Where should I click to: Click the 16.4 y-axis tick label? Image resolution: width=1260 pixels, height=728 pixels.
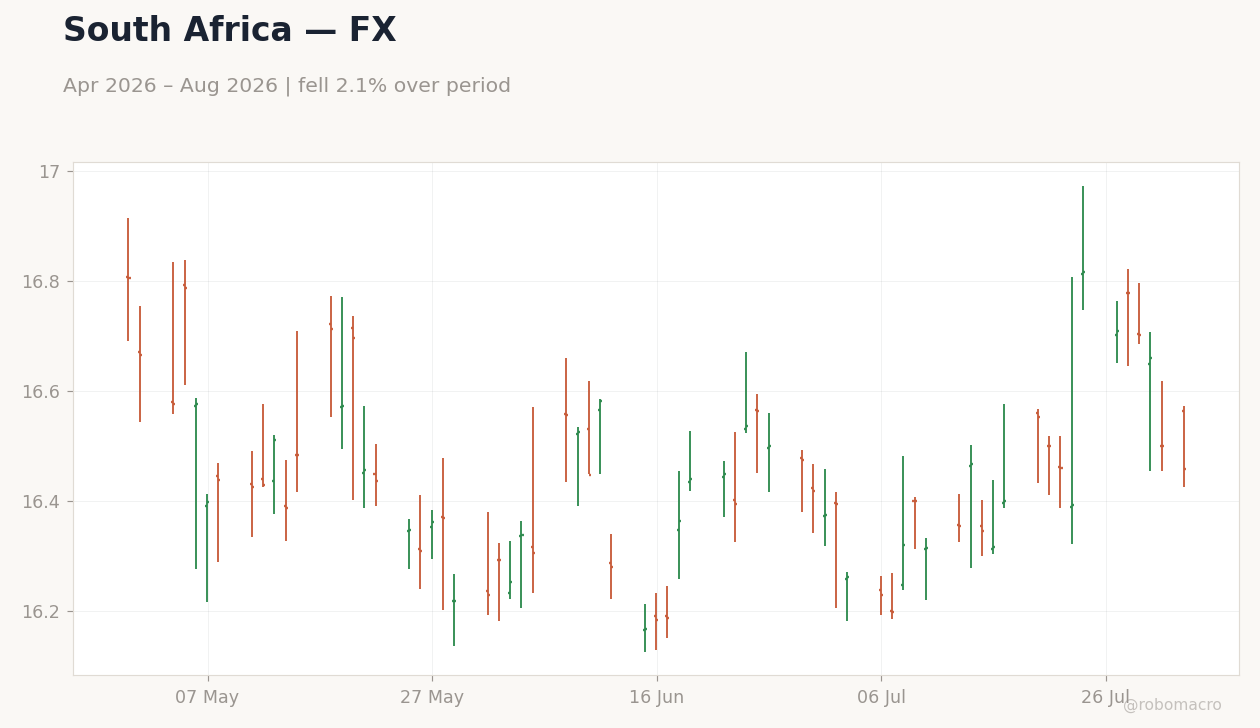point(41,501)
